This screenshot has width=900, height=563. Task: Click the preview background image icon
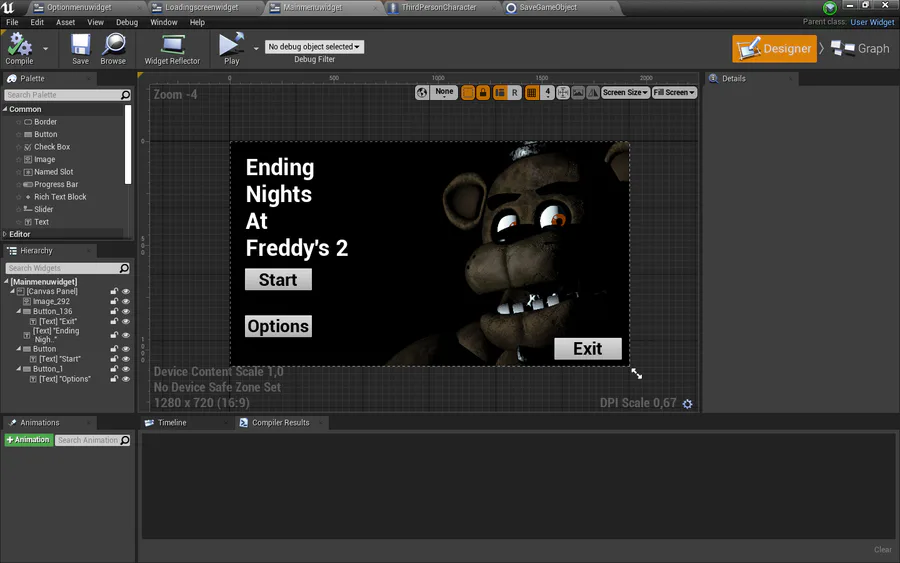(x=578, y=92)
